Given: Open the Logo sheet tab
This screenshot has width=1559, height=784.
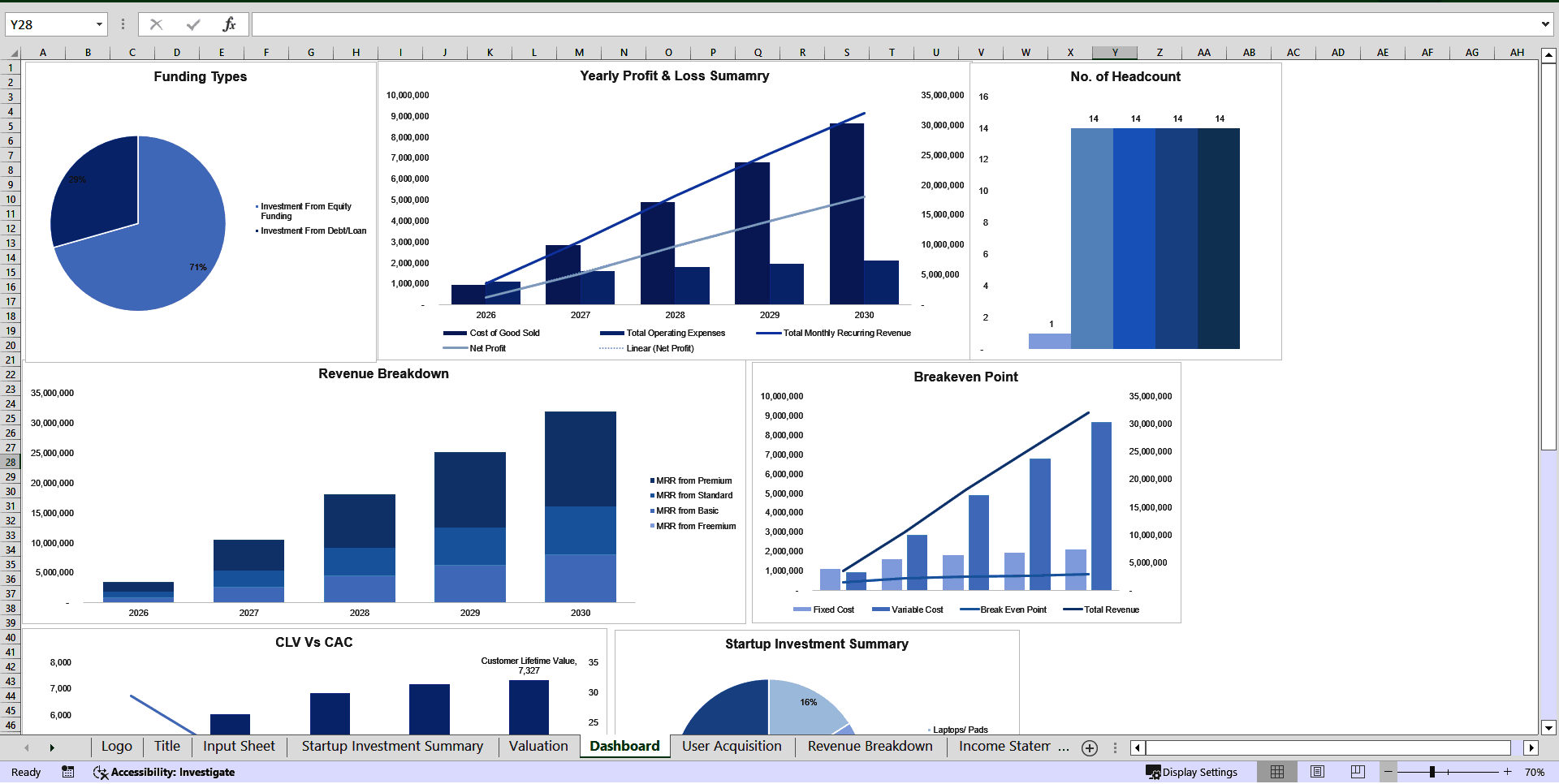Looking at the screenshot, I should 116,747.
